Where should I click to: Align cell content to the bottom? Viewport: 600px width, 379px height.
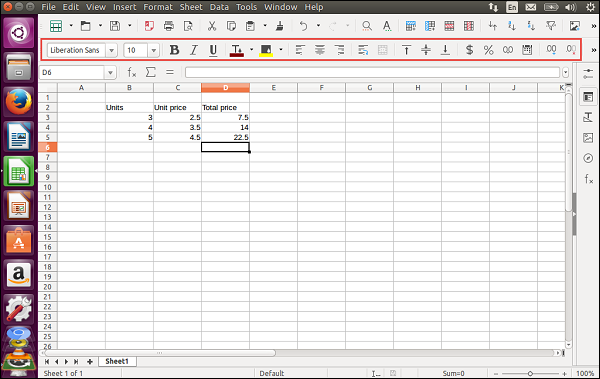click(x=445, y=50)
